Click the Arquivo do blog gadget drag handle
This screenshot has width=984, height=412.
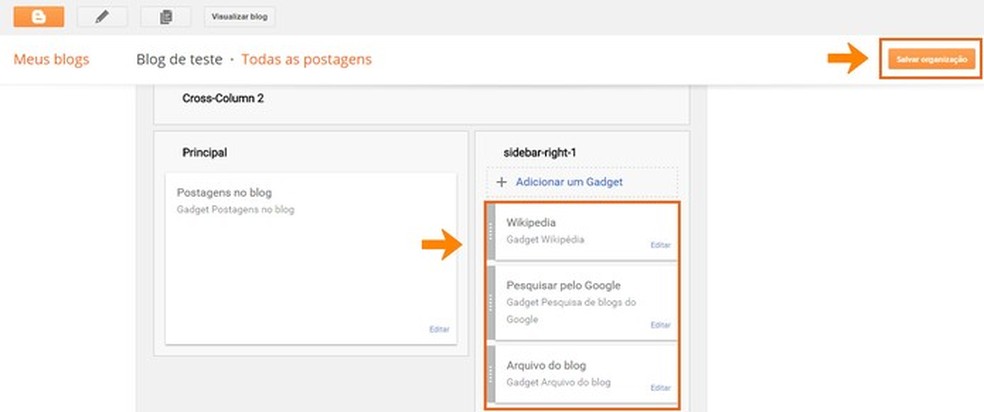(492, 374)
